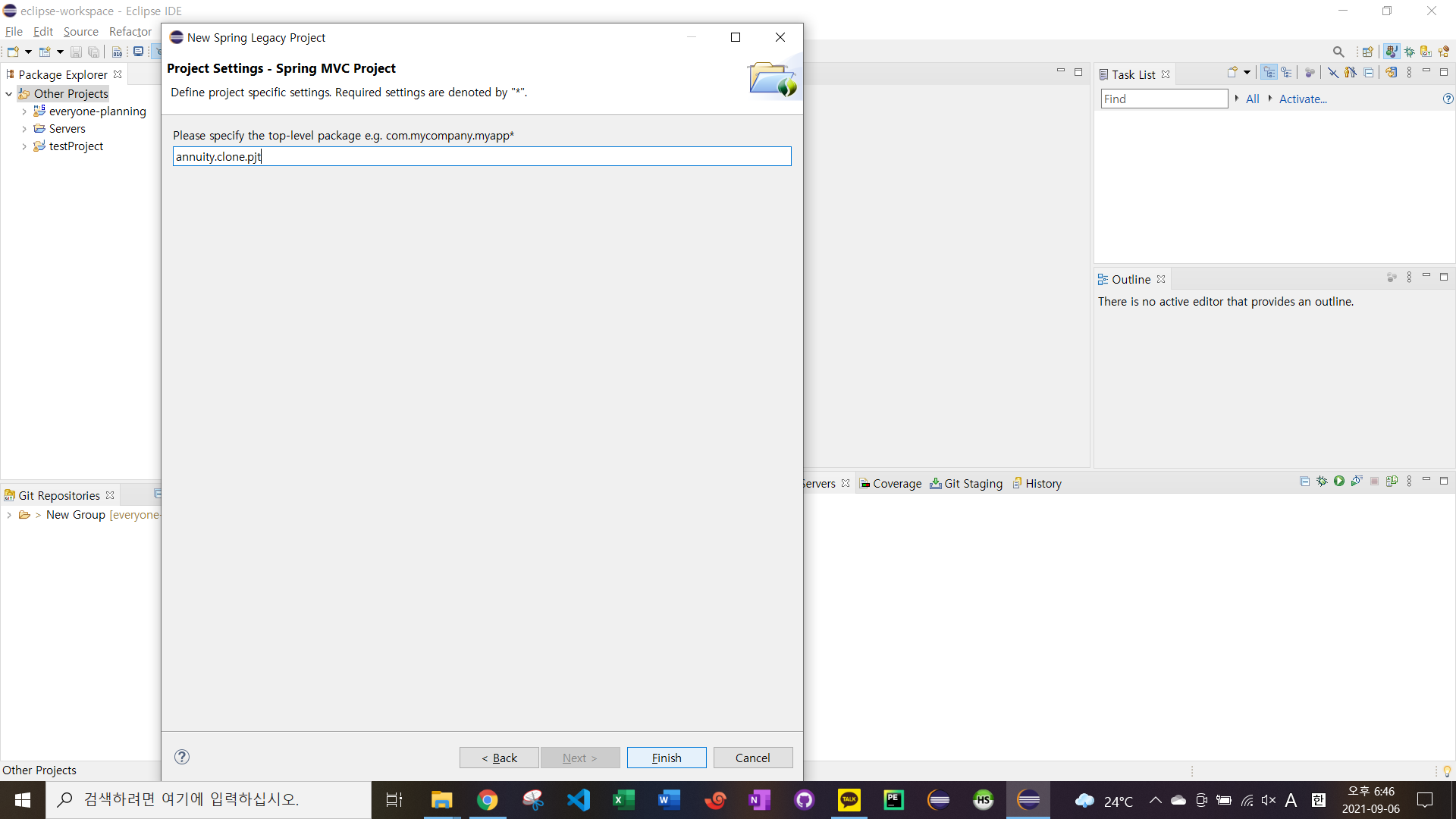The height and width of the screenshot is (819, 1456).
Task: Open the Debug perspective bug icon
Action: pyautogui.click(x=1409, y=52)
